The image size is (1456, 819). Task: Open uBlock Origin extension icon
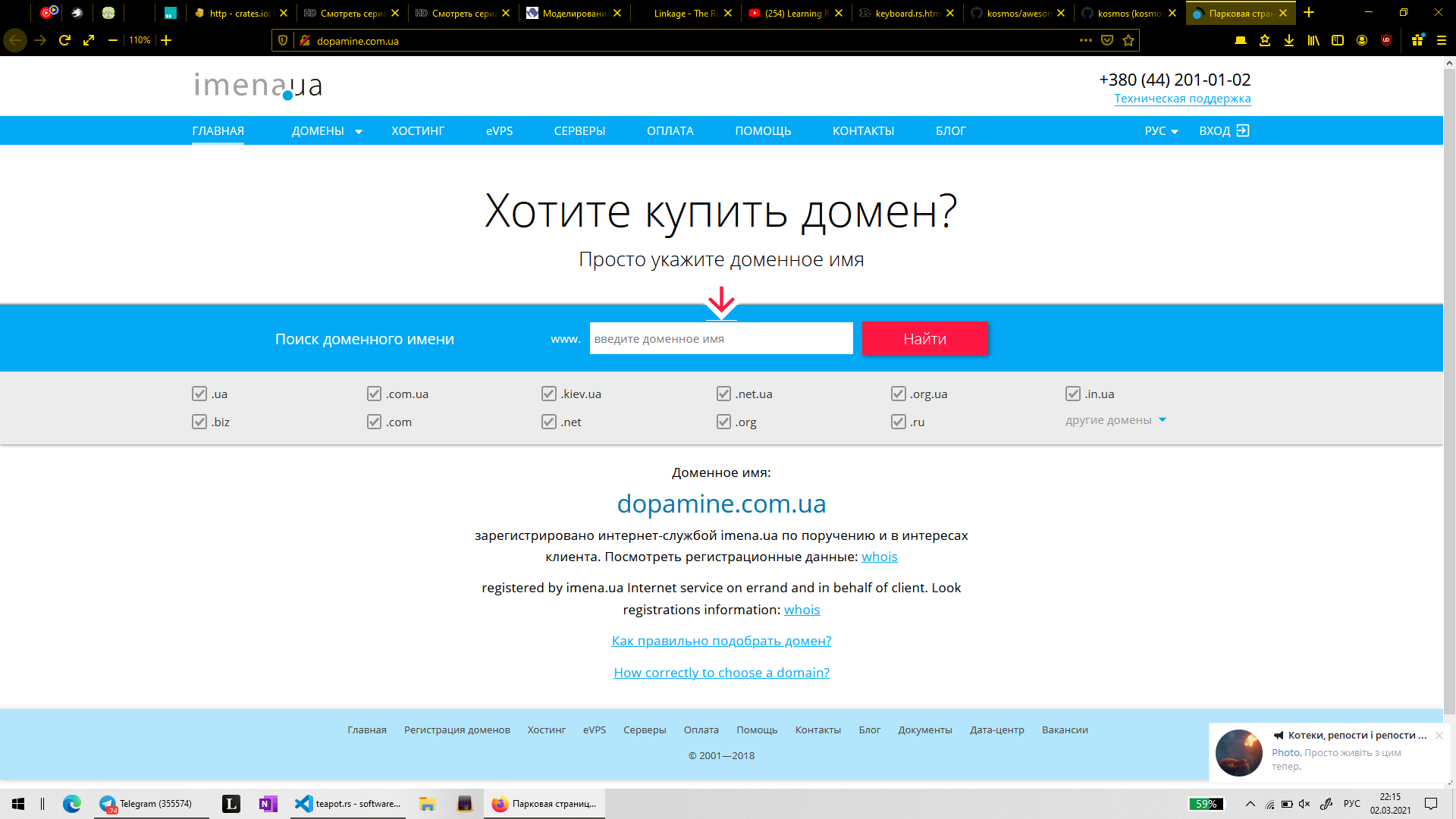coord(1386,40)
